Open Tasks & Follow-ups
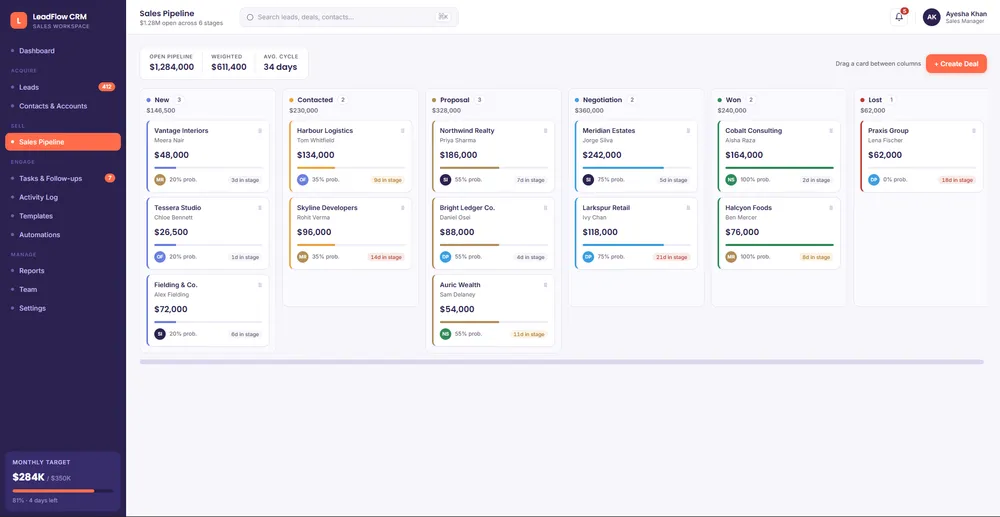The image size is (1000, 517). click(x=62, y=178)
